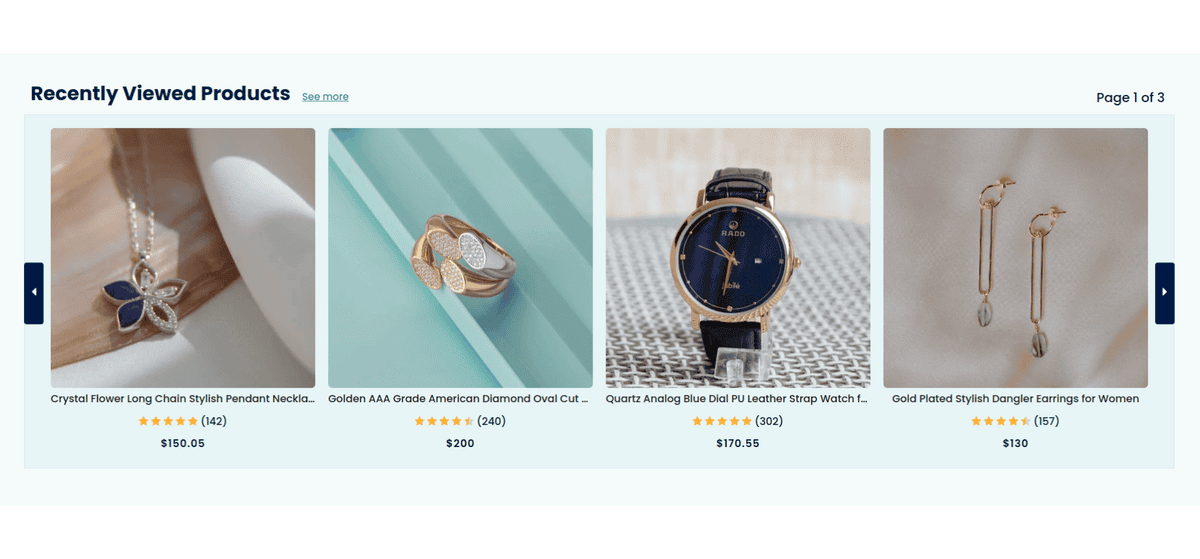This screenshot has height=559, width=1200.
Task: Click the Quartz Analog Blue Dial Watch title
Action: click(738, 399)
